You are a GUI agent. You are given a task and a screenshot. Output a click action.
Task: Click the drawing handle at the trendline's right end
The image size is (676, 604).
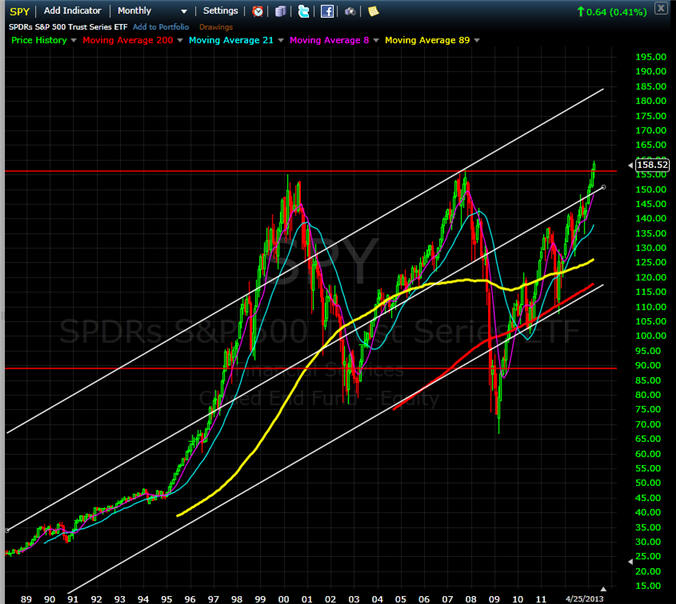pos(604,187)
